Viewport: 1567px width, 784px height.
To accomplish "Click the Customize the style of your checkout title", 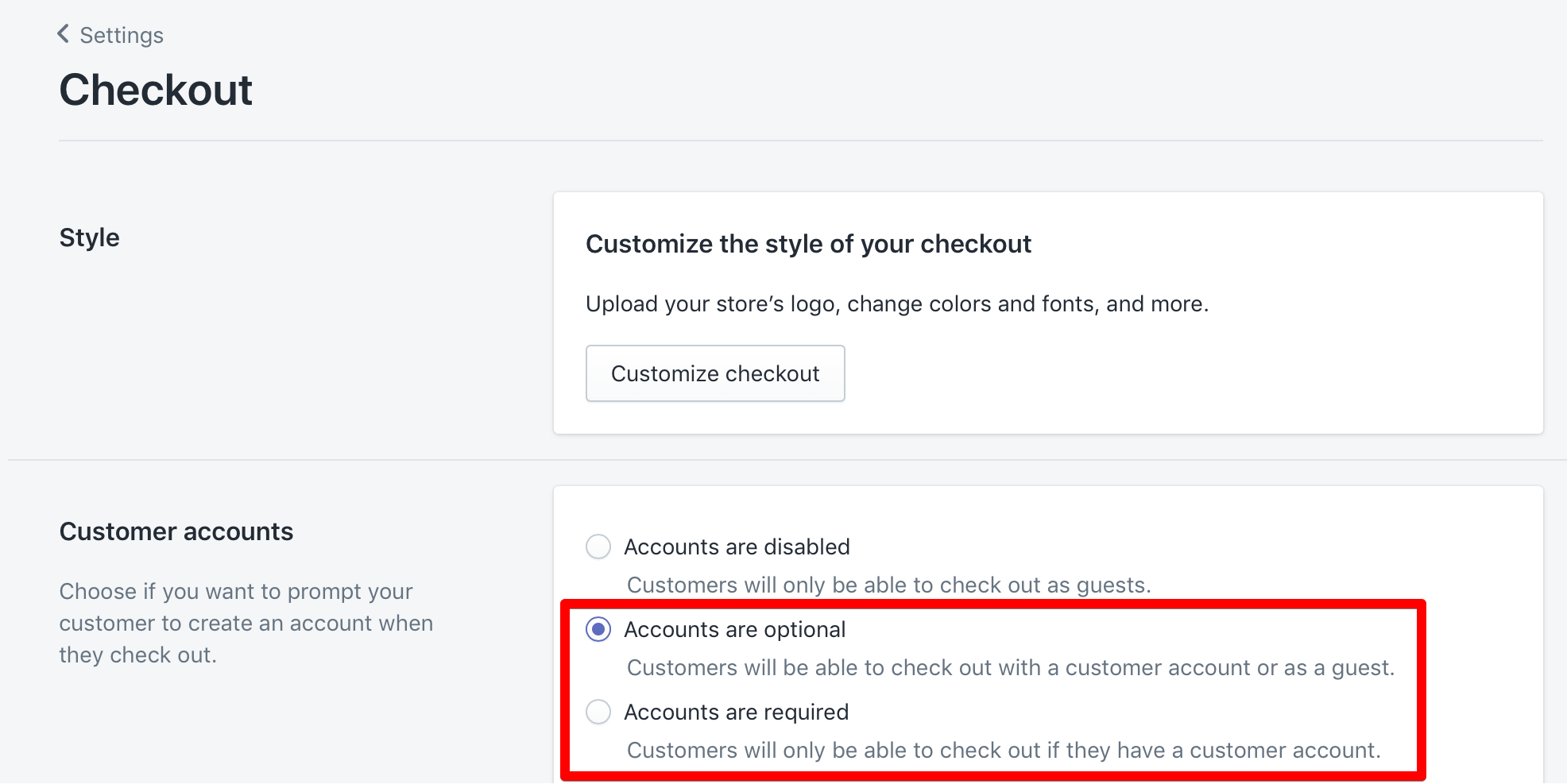I will 808,244.
